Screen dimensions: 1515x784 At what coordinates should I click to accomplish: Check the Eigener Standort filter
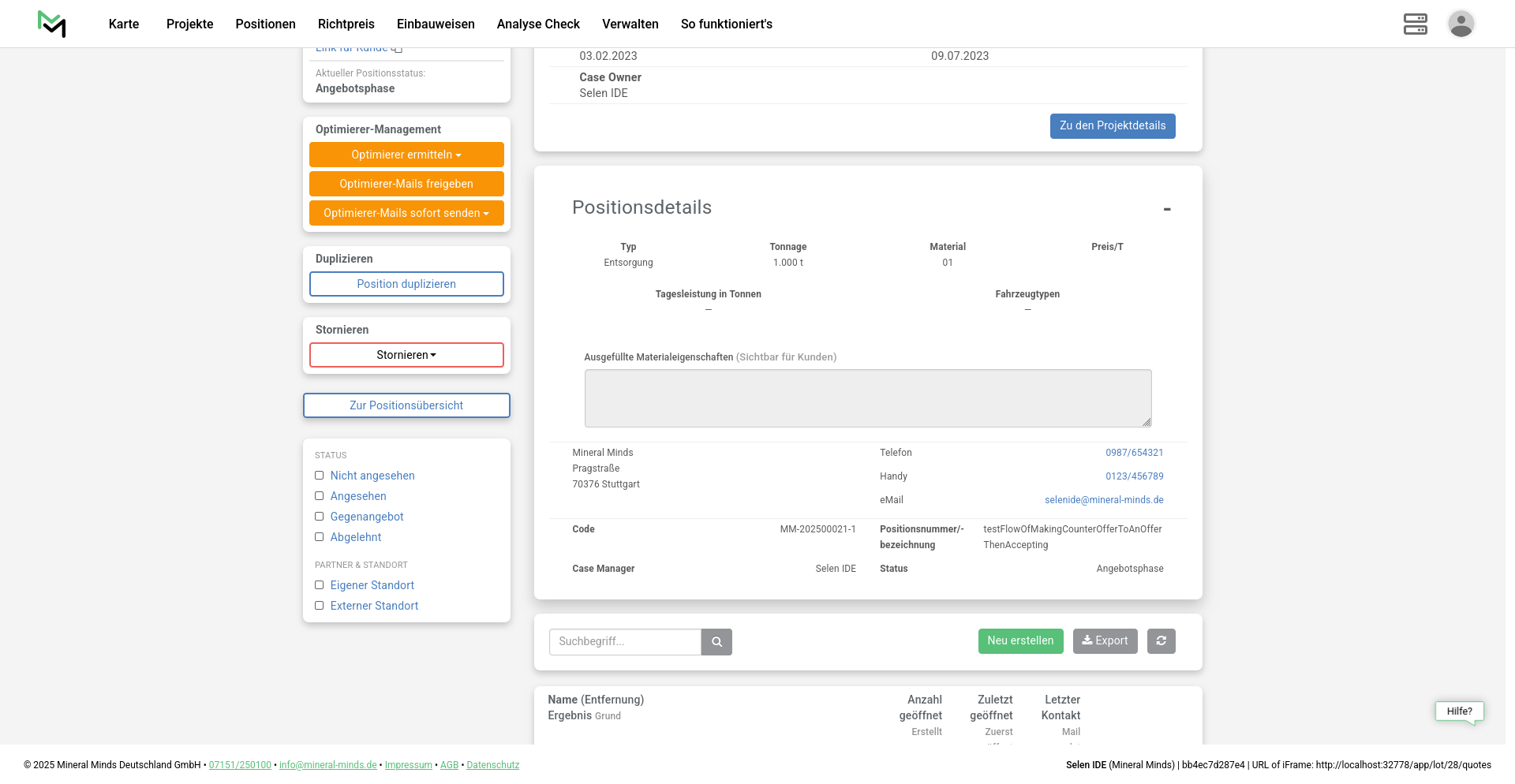[x=320, y=585]
